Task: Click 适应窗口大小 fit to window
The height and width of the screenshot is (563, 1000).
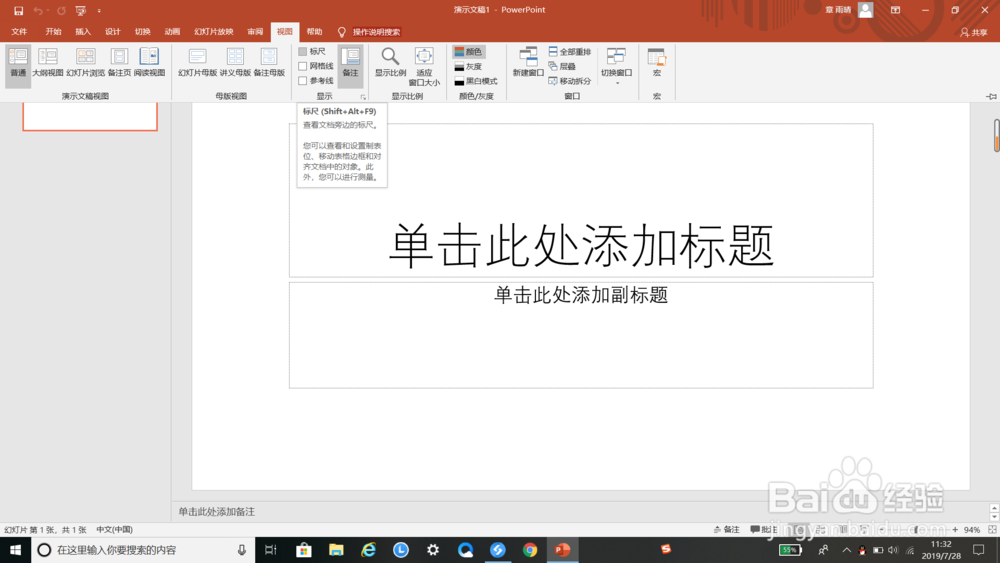Action: click(x=424, y=66)
